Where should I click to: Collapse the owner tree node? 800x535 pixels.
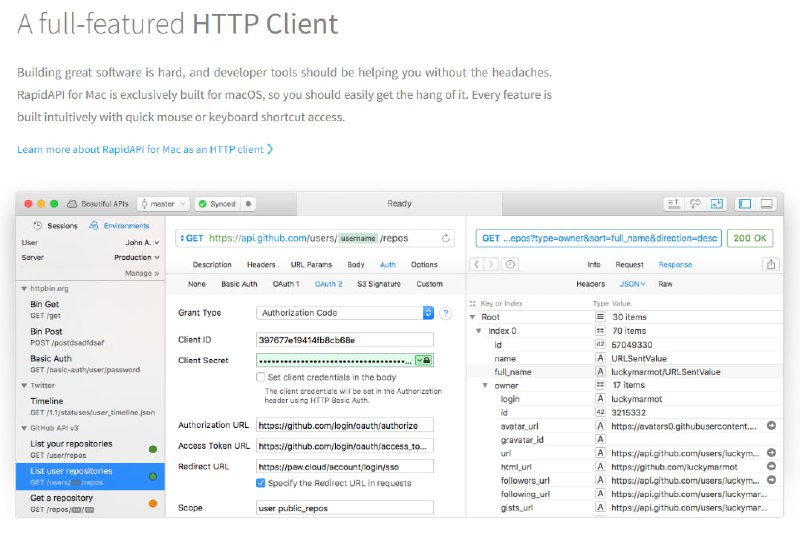point(485,385)
